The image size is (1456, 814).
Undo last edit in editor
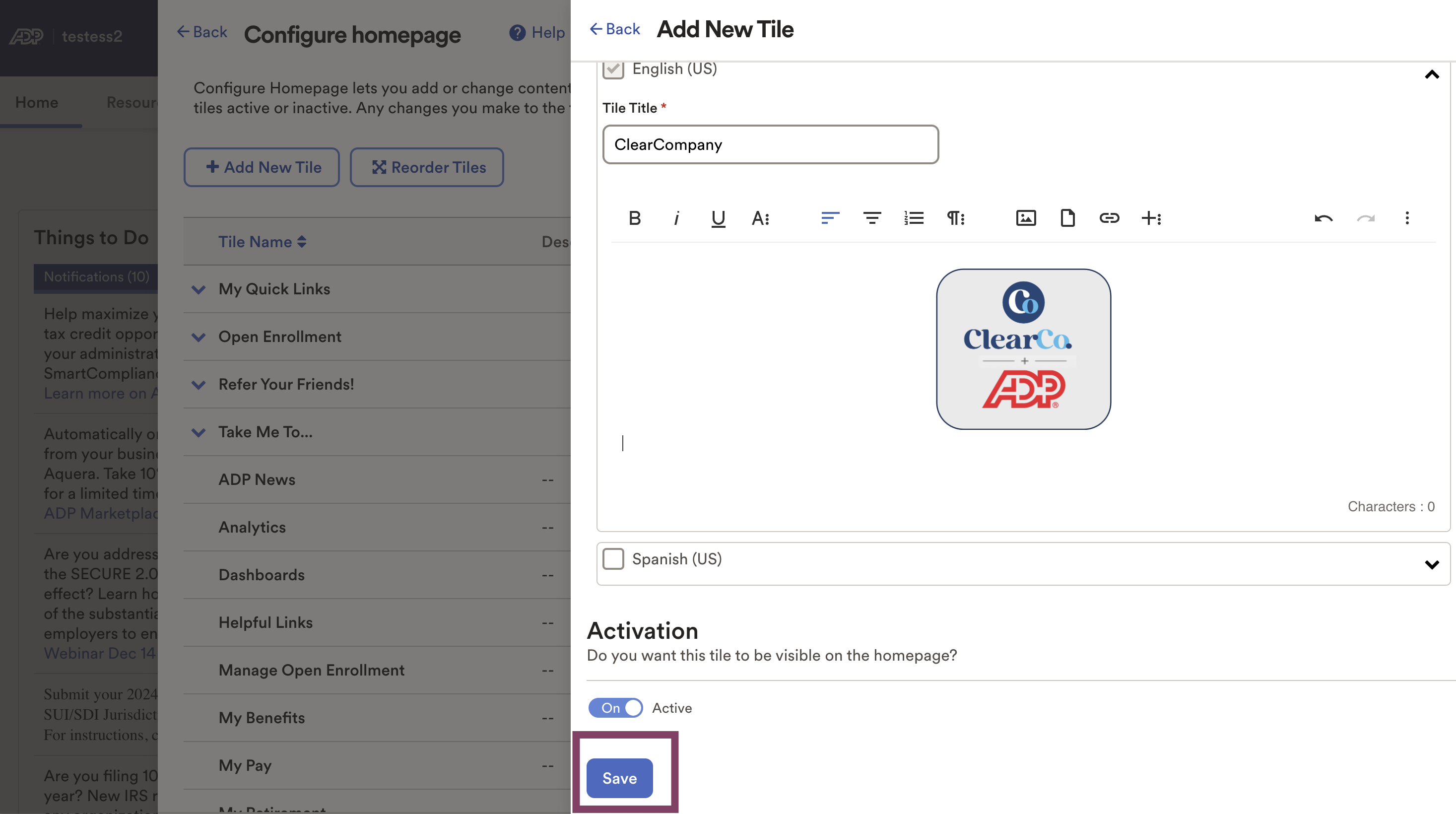(x=1323, y=218)
